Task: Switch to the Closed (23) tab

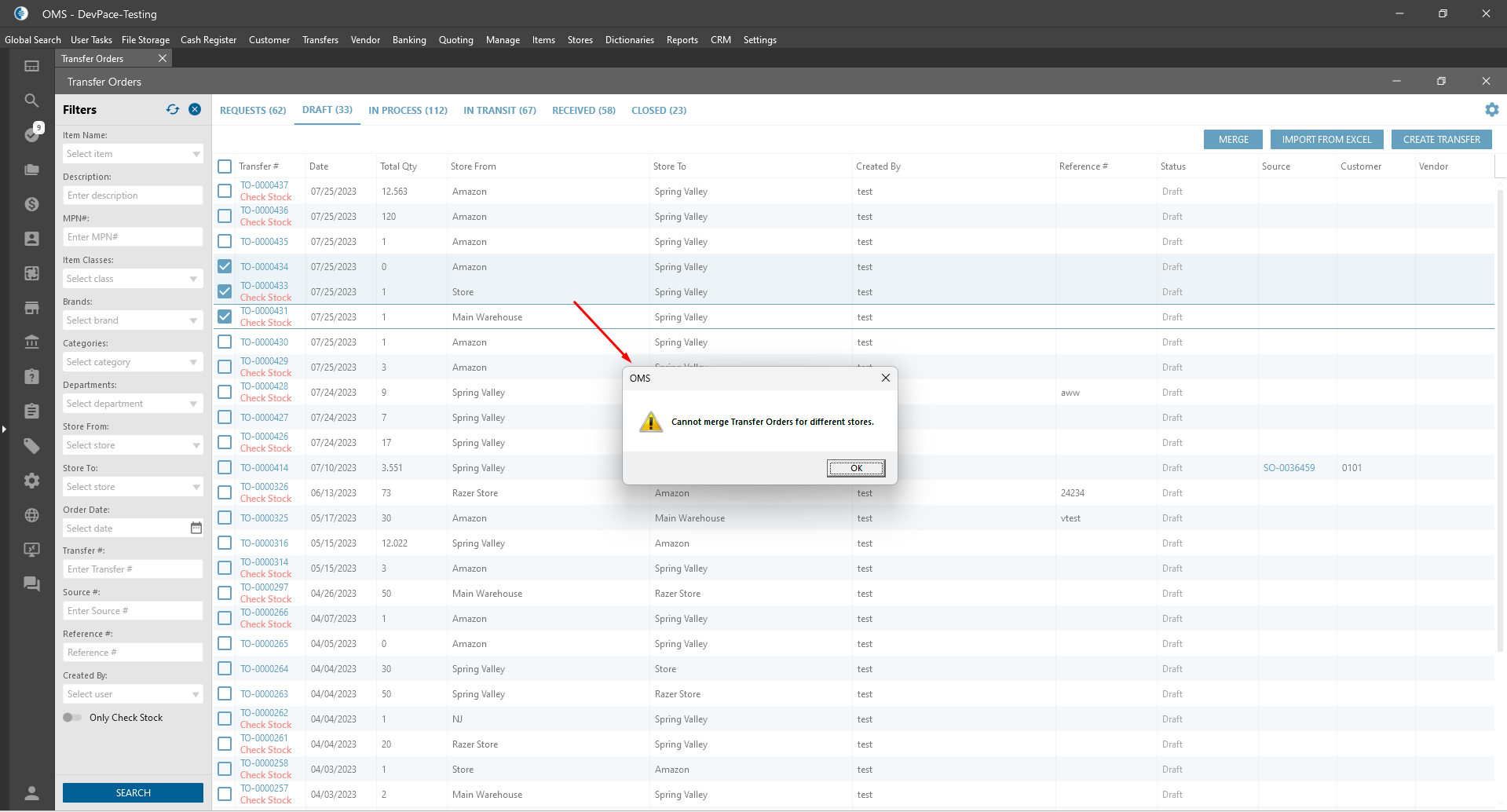Action: click(659, 111)
